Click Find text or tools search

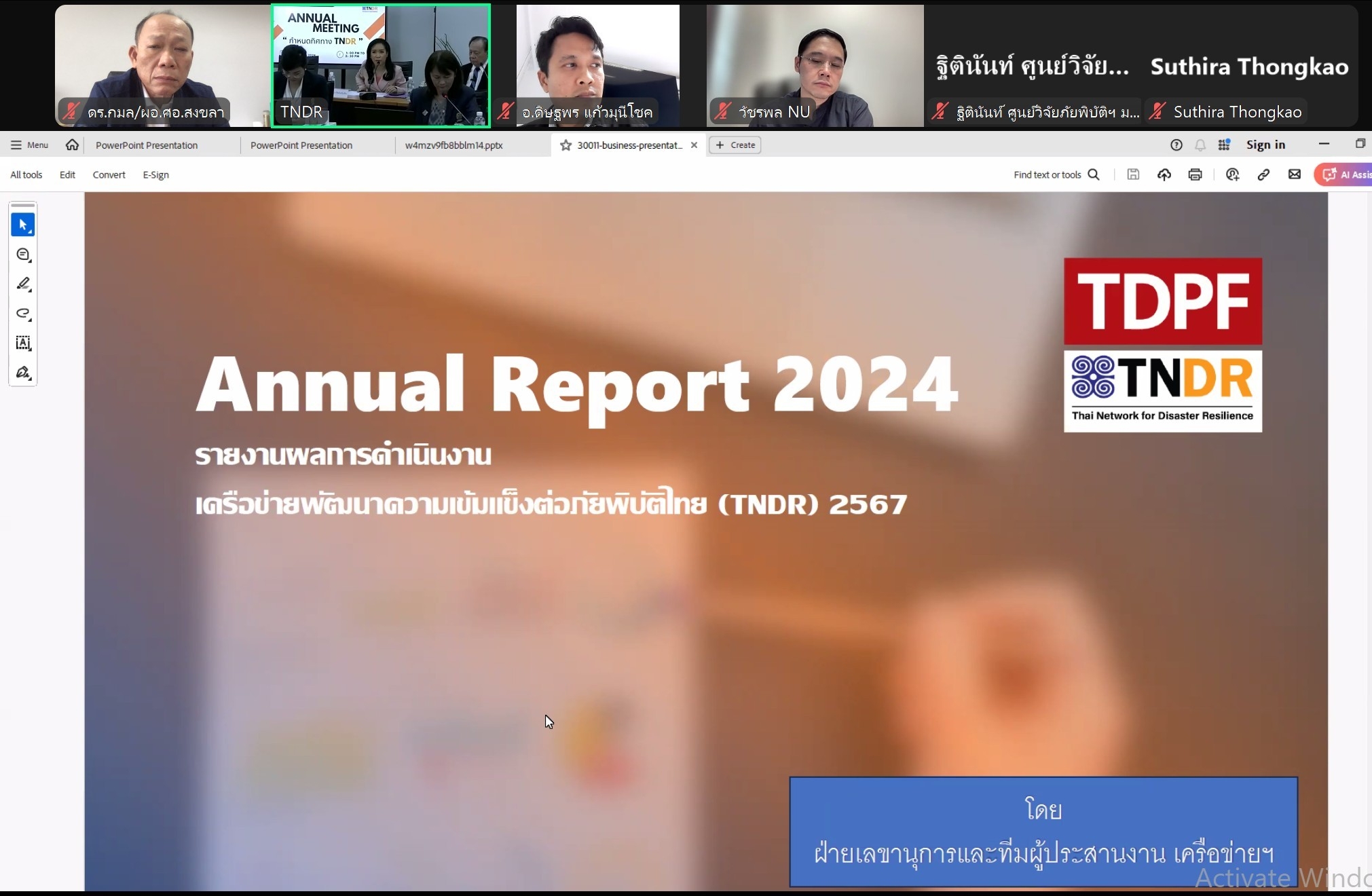coord(1056,174)
